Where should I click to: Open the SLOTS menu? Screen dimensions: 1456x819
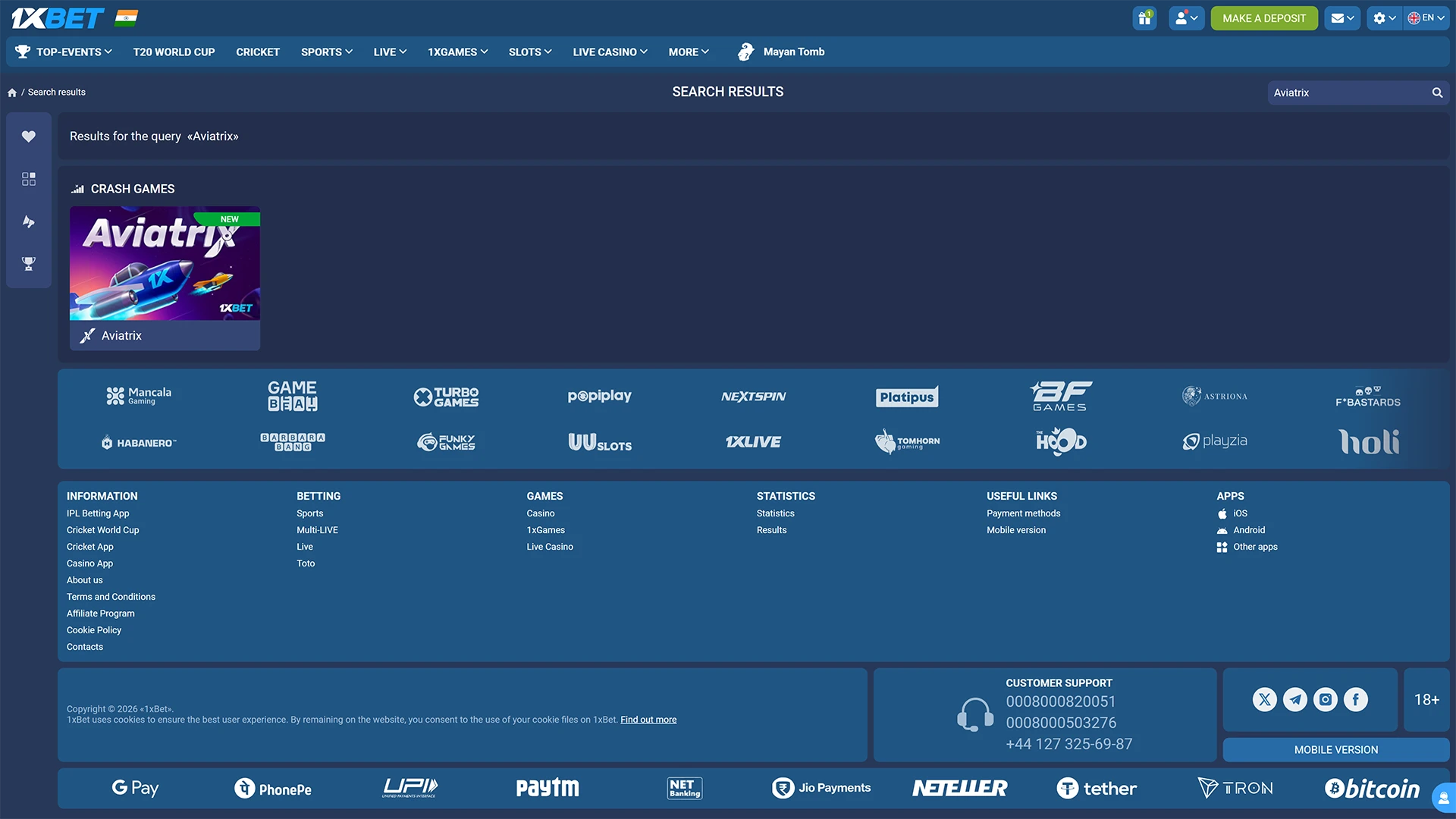point(529,52)
